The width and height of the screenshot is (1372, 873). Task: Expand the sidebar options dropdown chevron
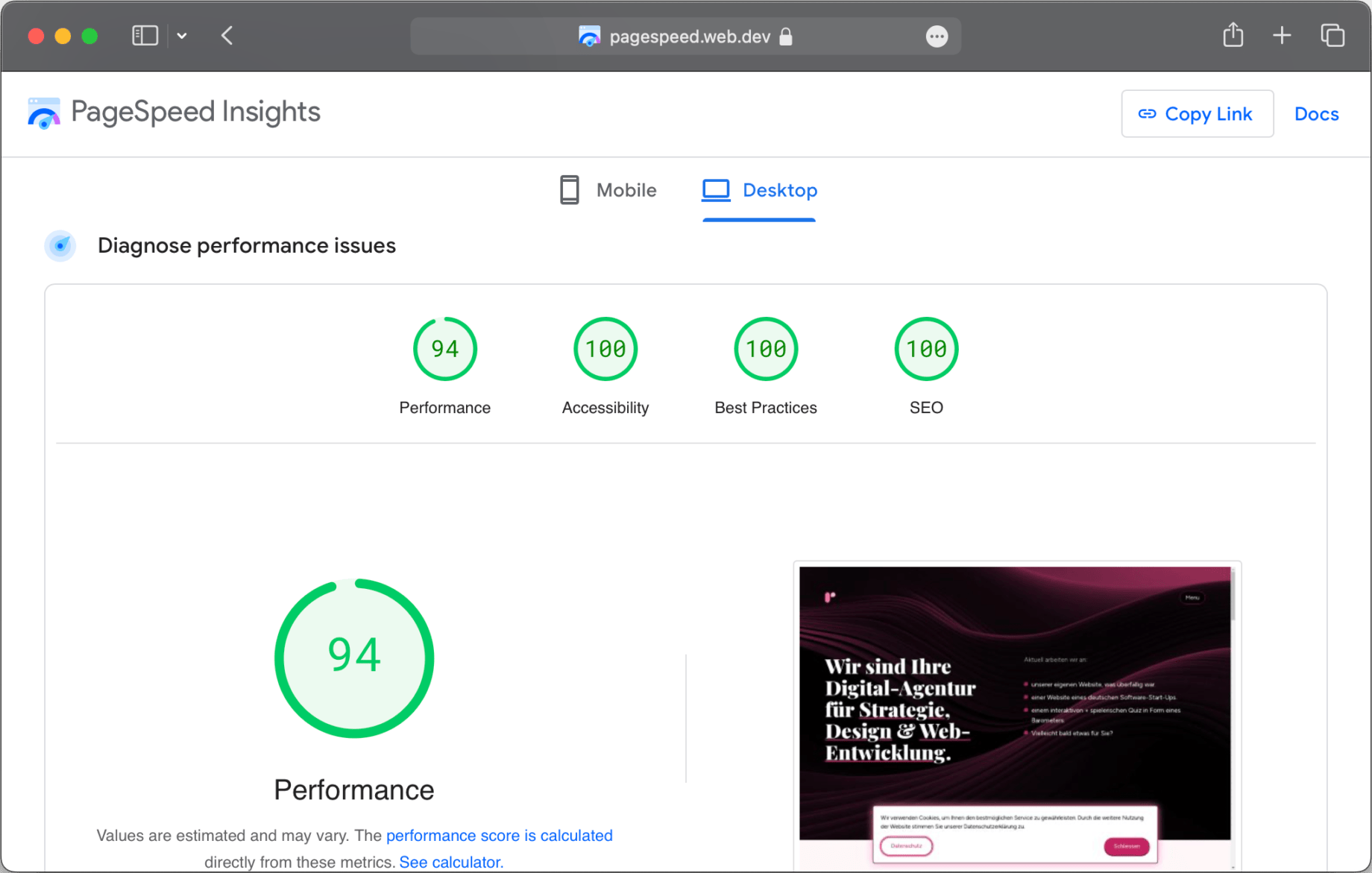(182, 36)
